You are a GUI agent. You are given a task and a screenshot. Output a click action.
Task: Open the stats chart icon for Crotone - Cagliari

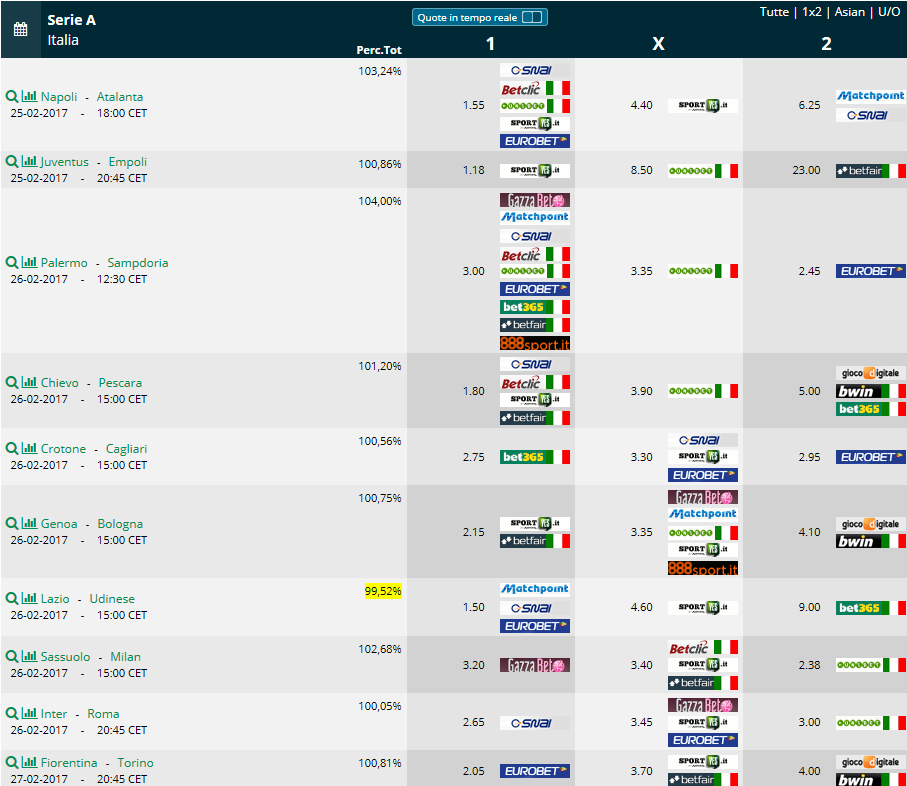click(x=29, y=448)
